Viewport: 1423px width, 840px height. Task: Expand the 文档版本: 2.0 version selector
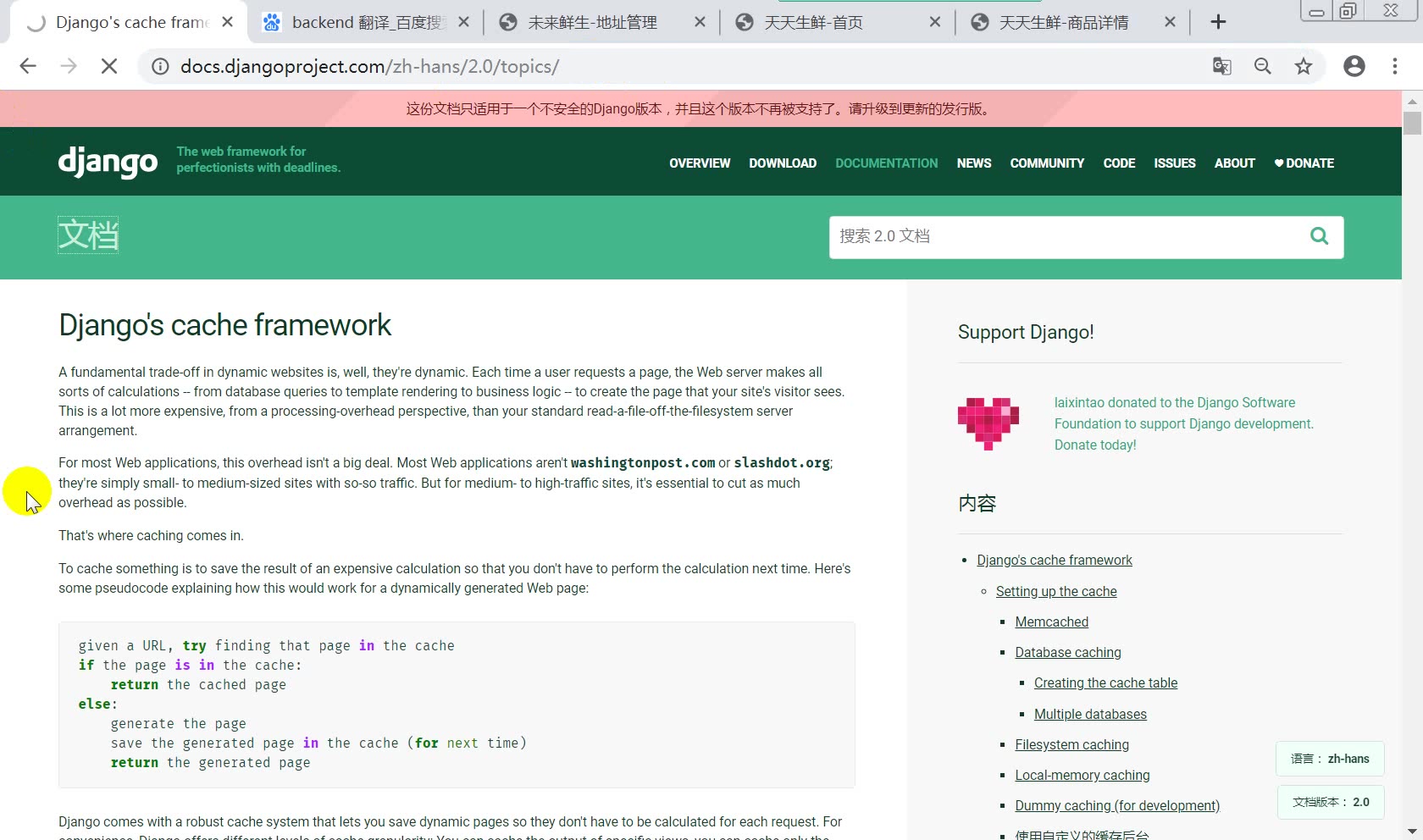click(x=1331, y=802)
